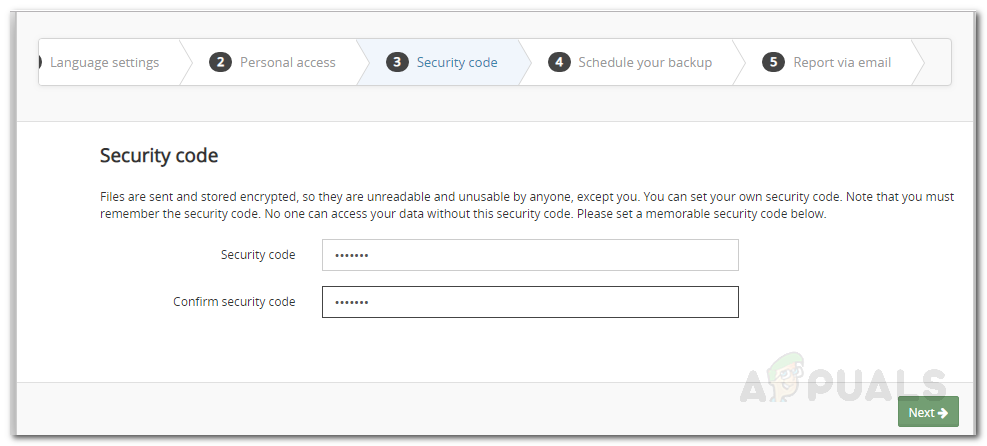The height and width of the screenshot is (446, 987).
Task: Click inside Confirm security code field
Action: click(530, 302)
